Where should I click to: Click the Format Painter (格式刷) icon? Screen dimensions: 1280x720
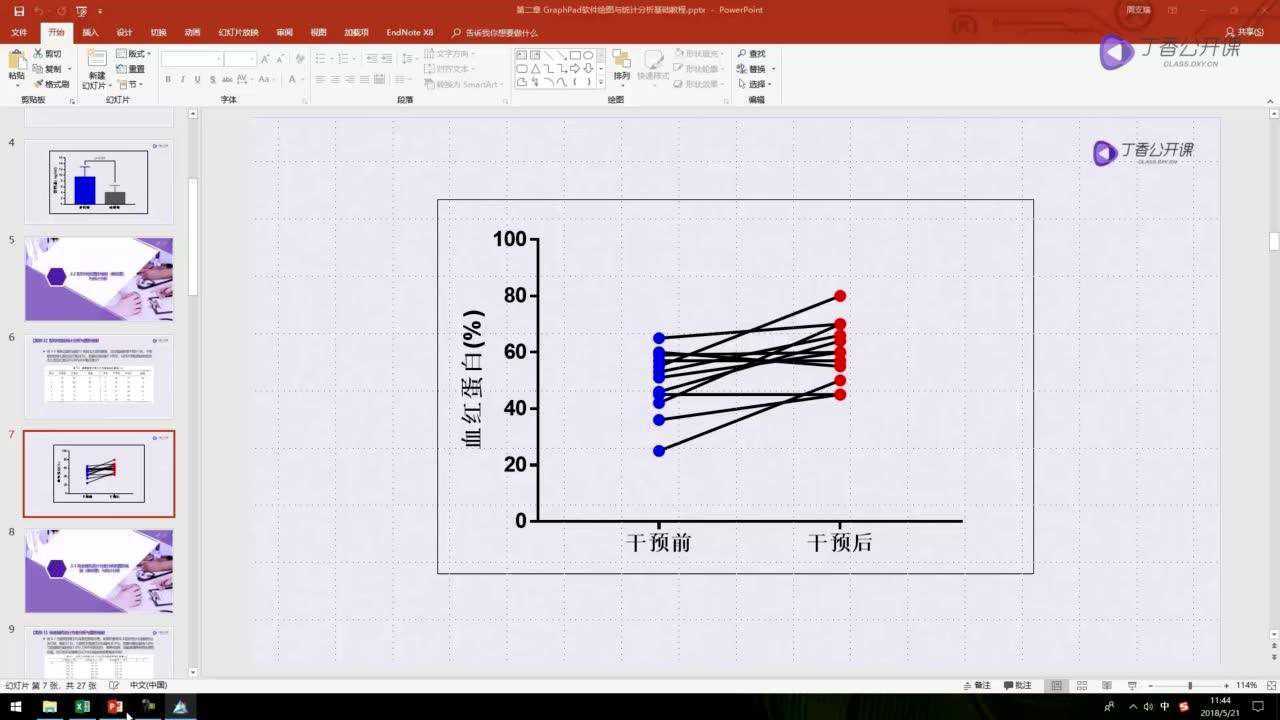(50, 84)
